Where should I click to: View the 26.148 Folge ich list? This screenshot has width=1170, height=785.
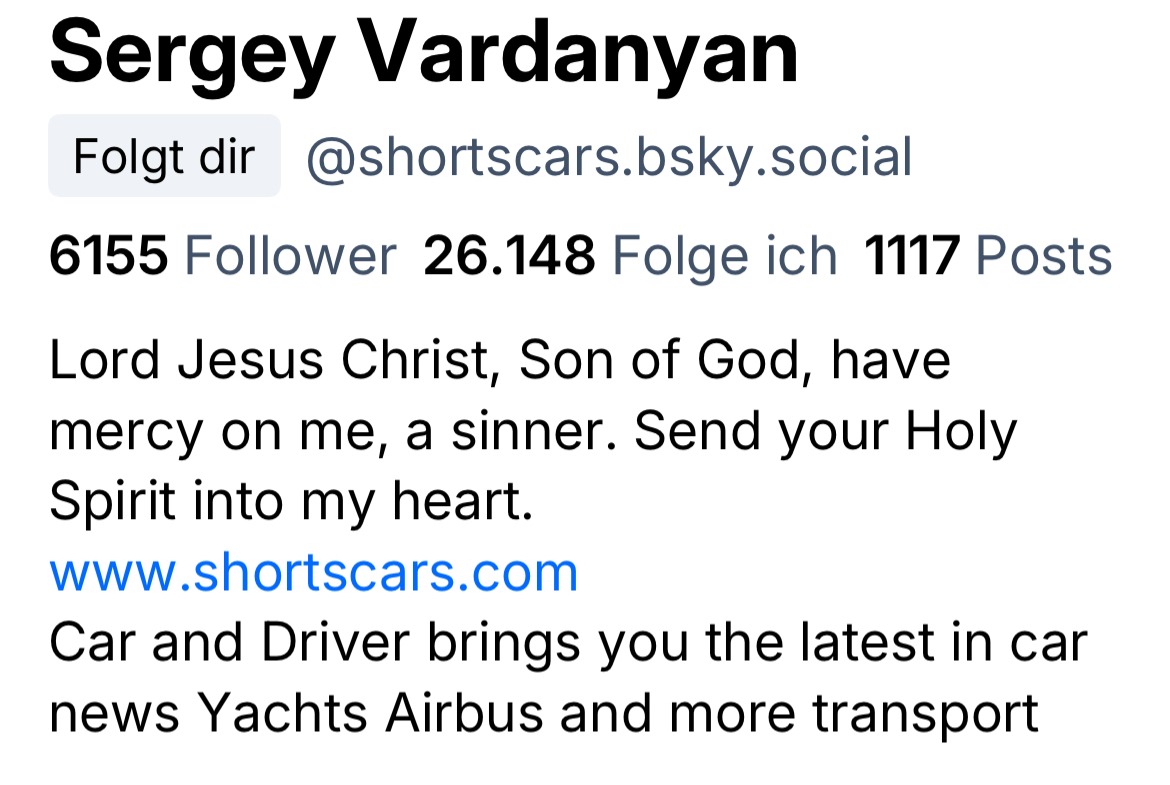(630, 256)
